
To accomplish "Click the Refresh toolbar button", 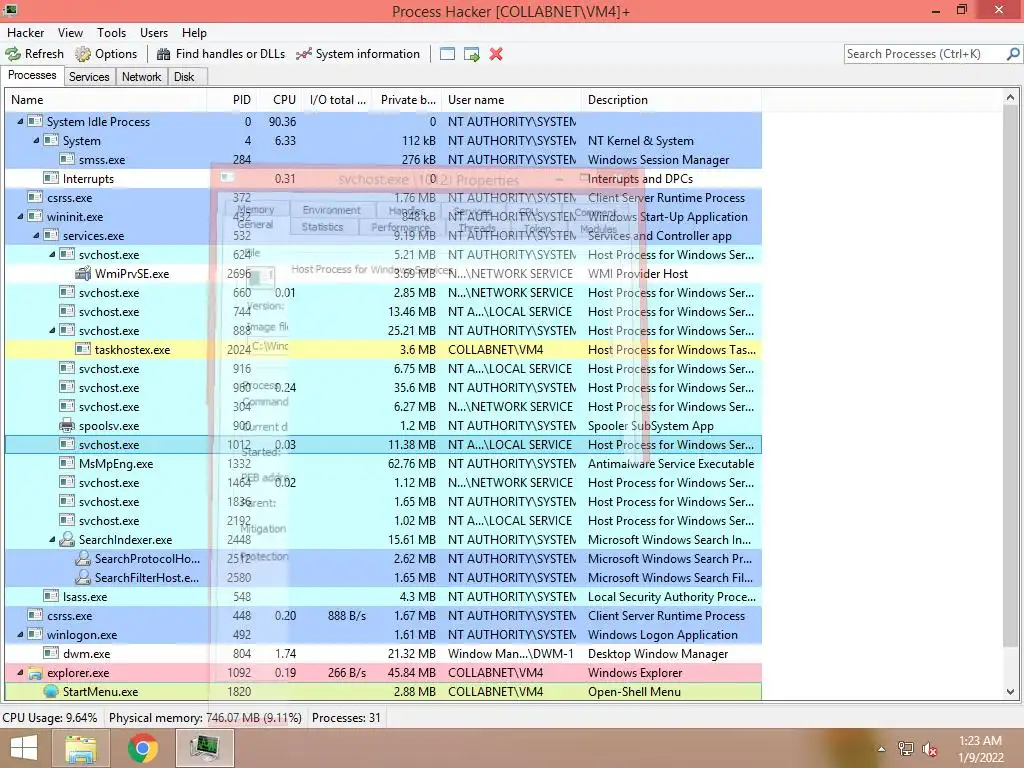I will coord(35,54).
